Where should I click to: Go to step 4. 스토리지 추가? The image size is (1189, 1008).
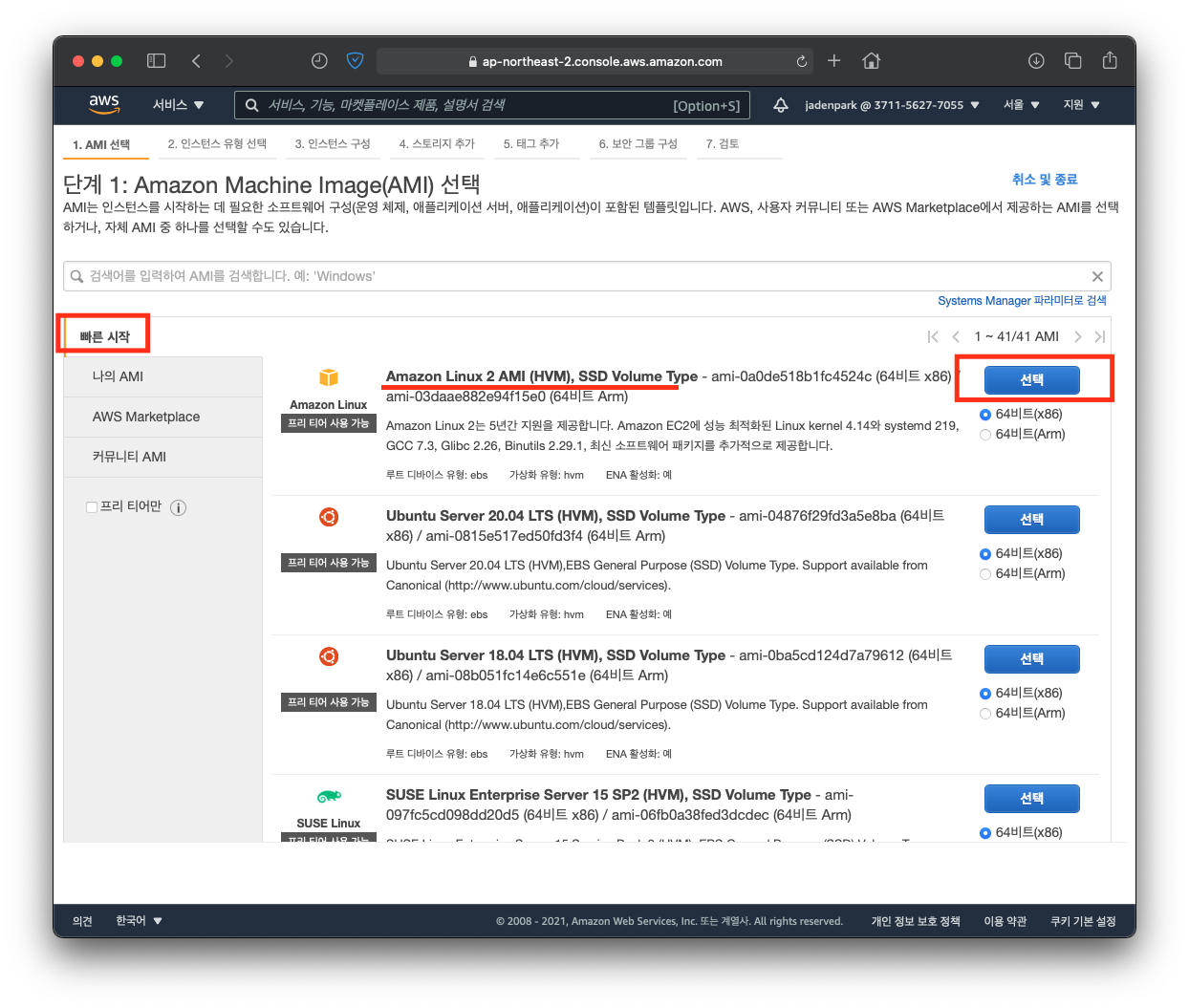tap(437, 144)
